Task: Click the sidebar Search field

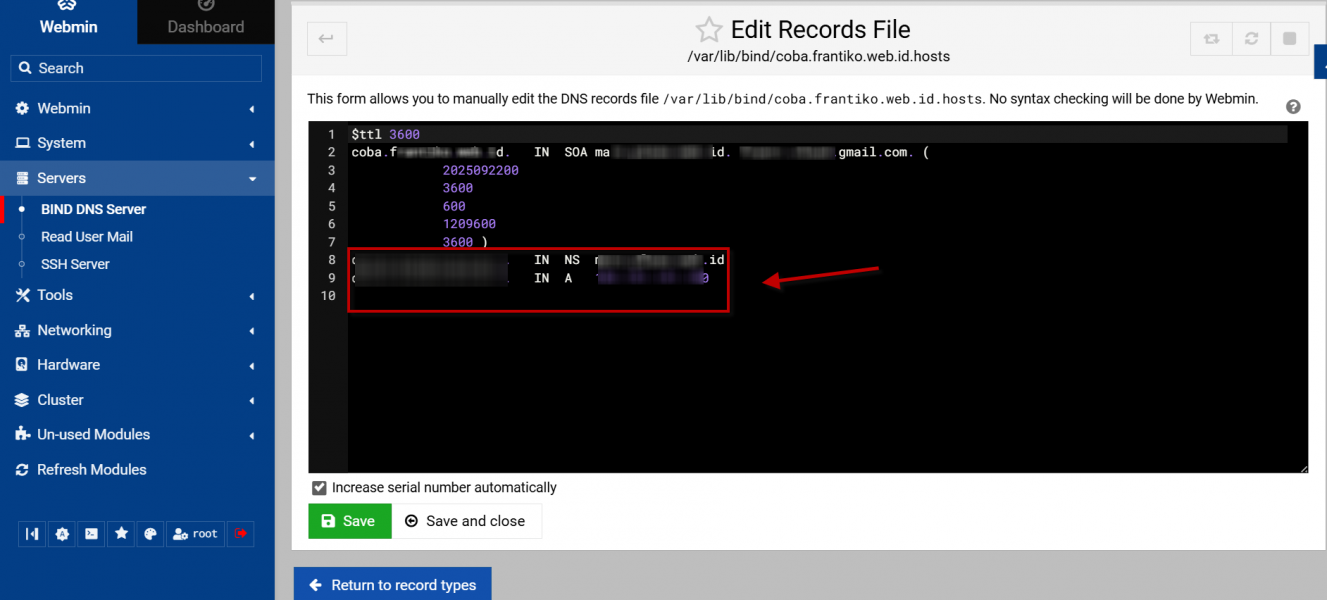Action: pos(137,68)
